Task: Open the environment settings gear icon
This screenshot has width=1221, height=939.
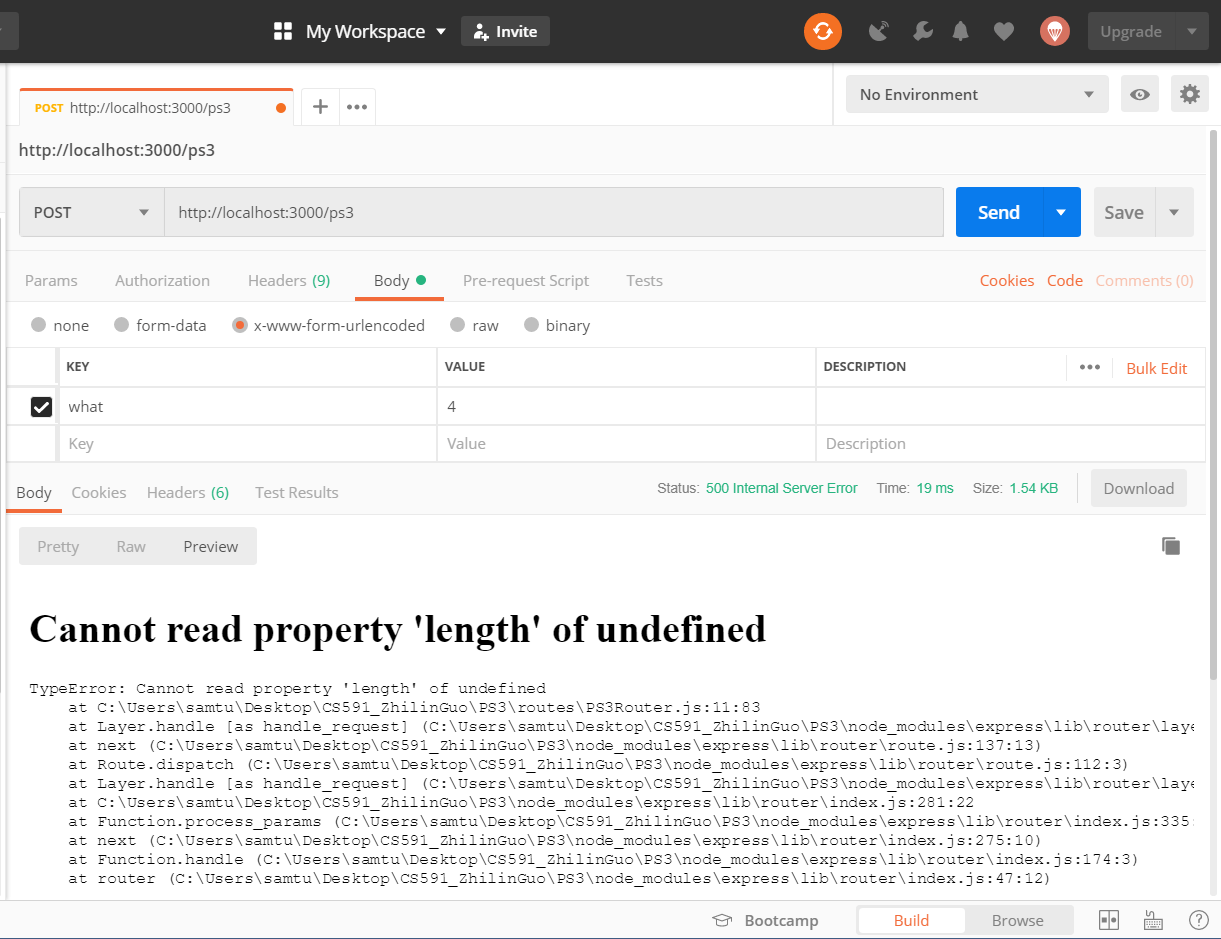Action: pos(1189,94)
